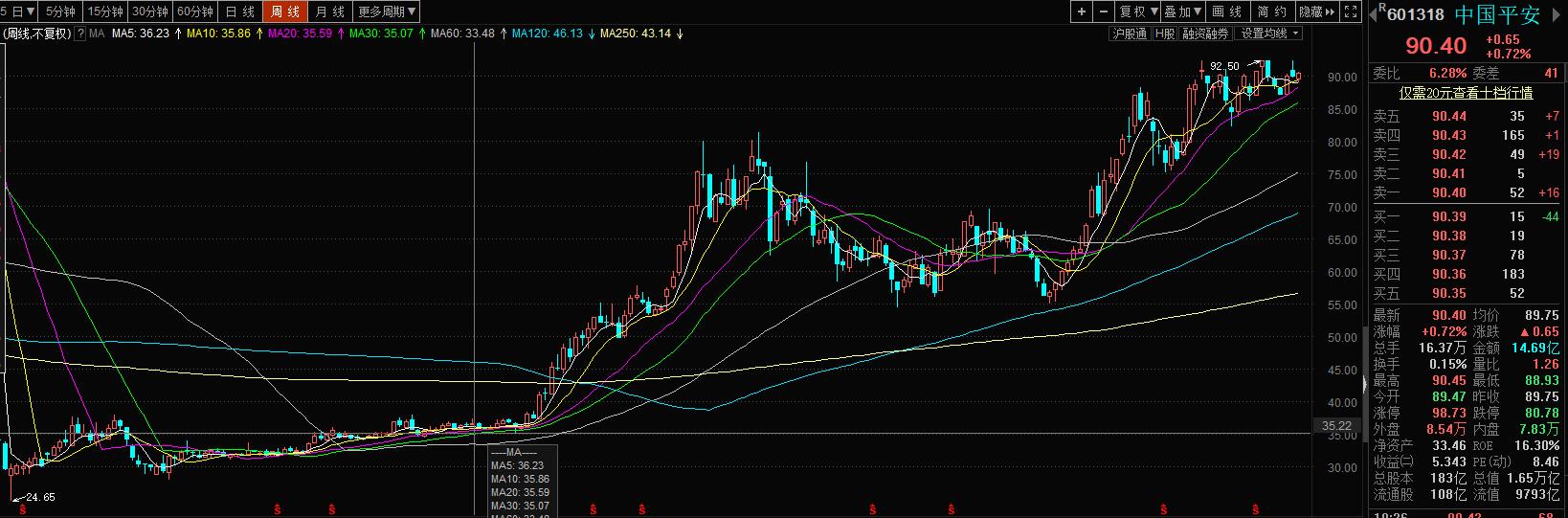
Task: Select the 卖五 90.44 order row
Action: [x=1466, y=116]
